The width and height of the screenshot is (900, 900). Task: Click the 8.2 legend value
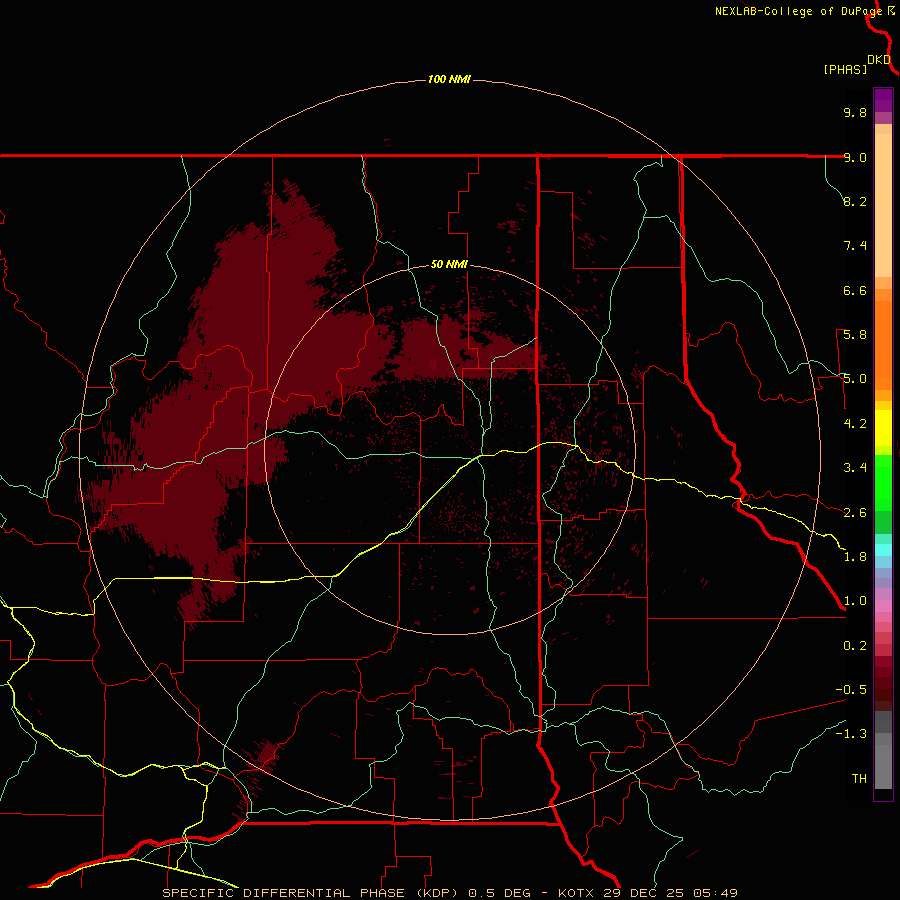click(855, 201)
